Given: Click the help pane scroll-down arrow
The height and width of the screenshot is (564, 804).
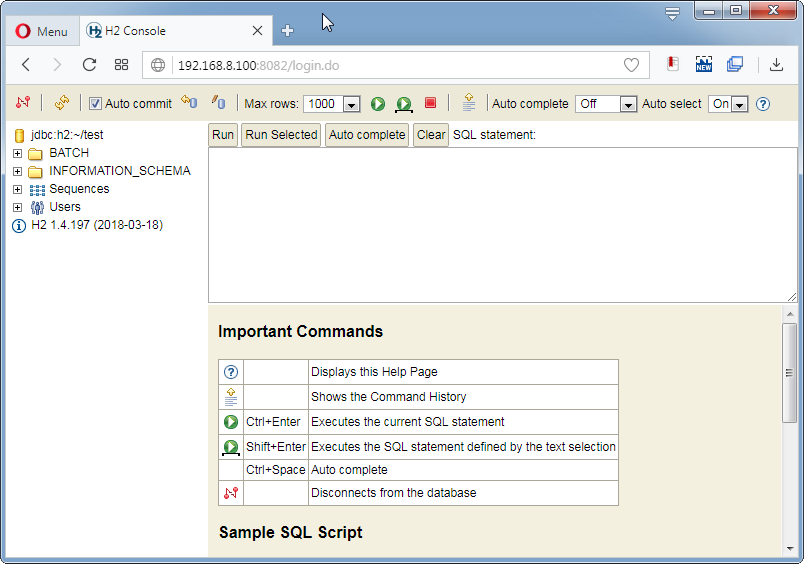Looking at the screenshot, I should pyautogui.click(x=790, y=549).
